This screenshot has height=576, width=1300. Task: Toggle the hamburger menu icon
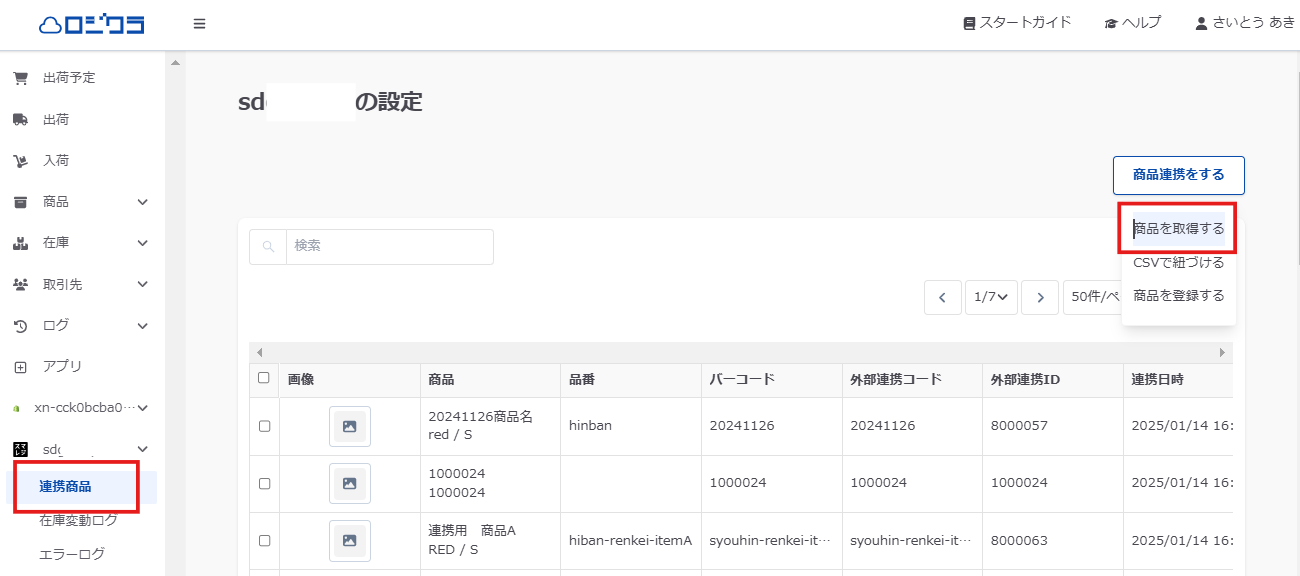pos(200,23)
